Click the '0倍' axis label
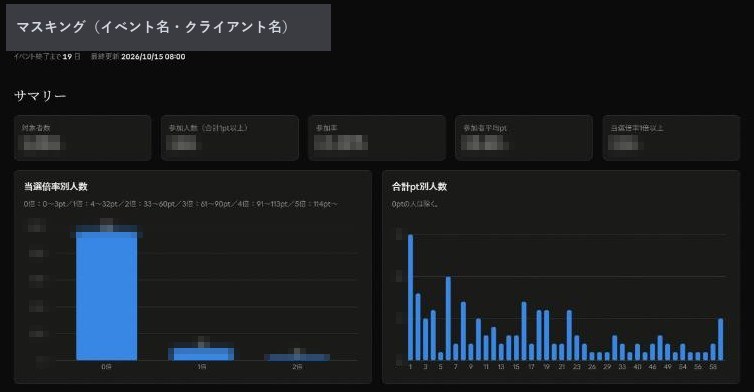754x392 pixels. coord(106,367)
